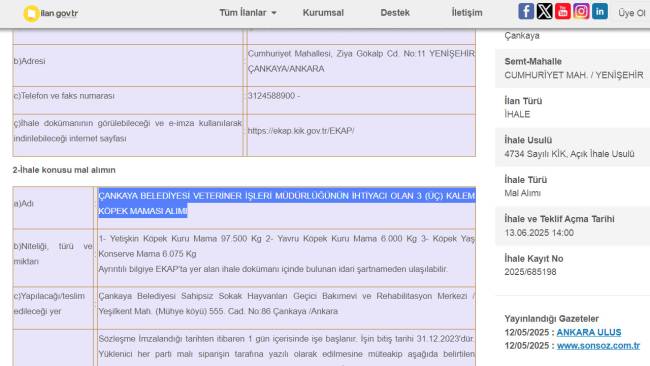Open the ilan.gov.tr home logo

tap(51, 13)
